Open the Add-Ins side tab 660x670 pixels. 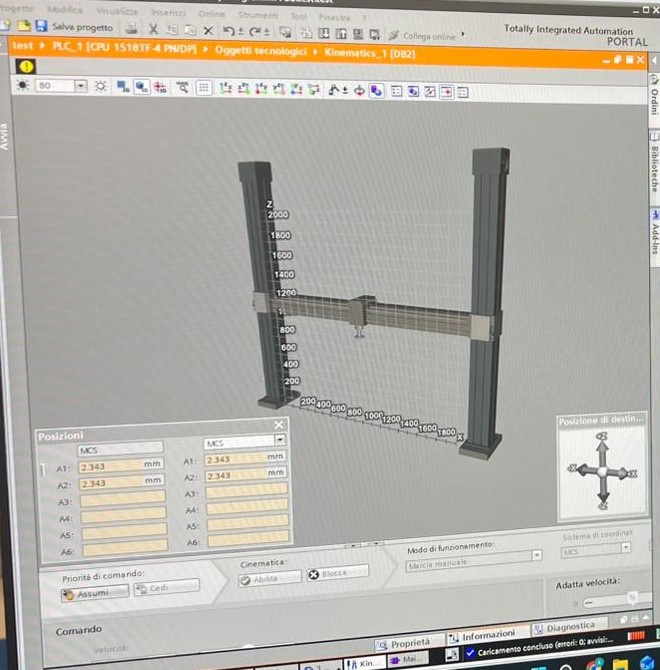(654, 234)
